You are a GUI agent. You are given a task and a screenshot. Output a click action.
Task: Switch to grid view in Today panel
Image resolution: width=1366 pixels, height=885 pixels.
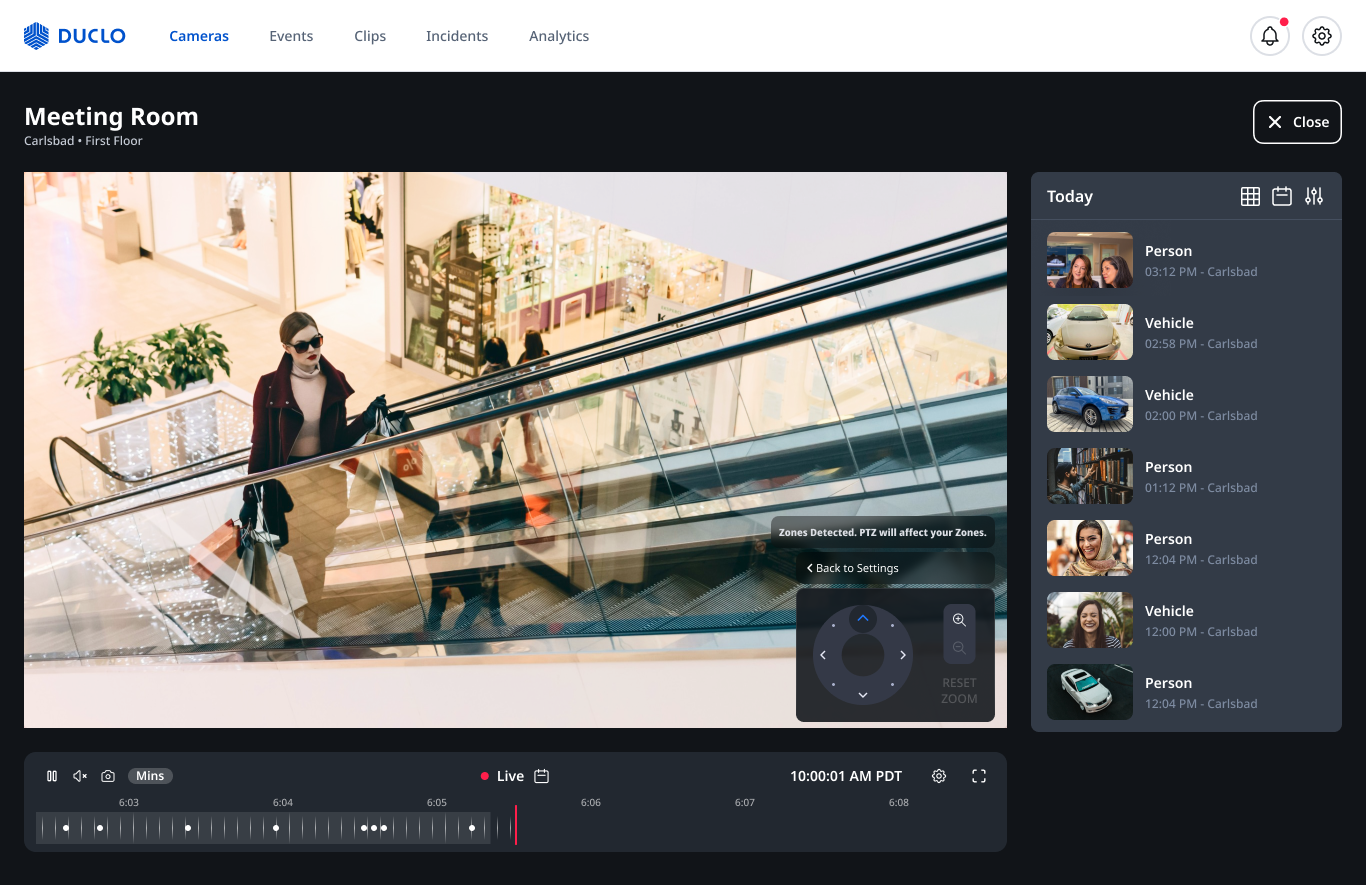[x=1250, y=197]
